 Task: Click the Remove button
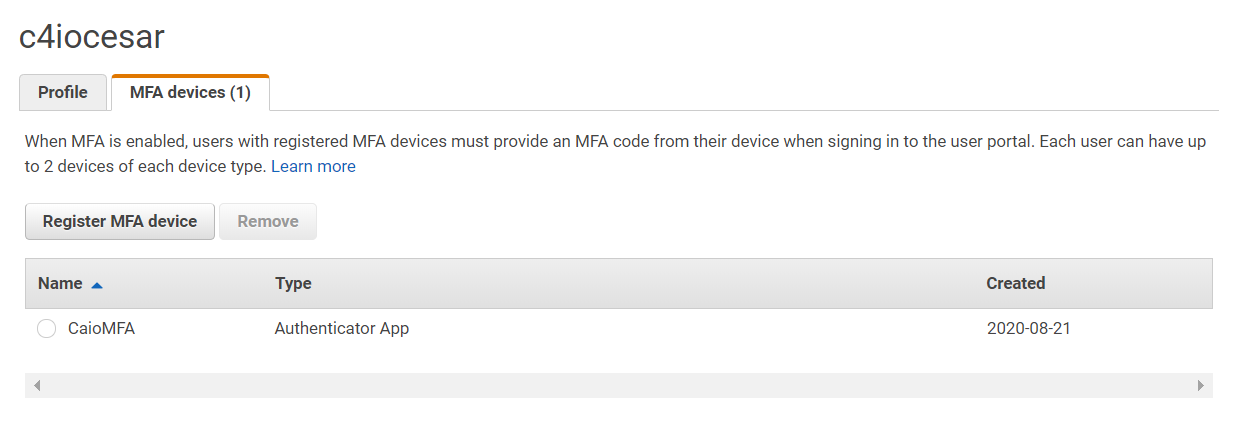(268, 221)
